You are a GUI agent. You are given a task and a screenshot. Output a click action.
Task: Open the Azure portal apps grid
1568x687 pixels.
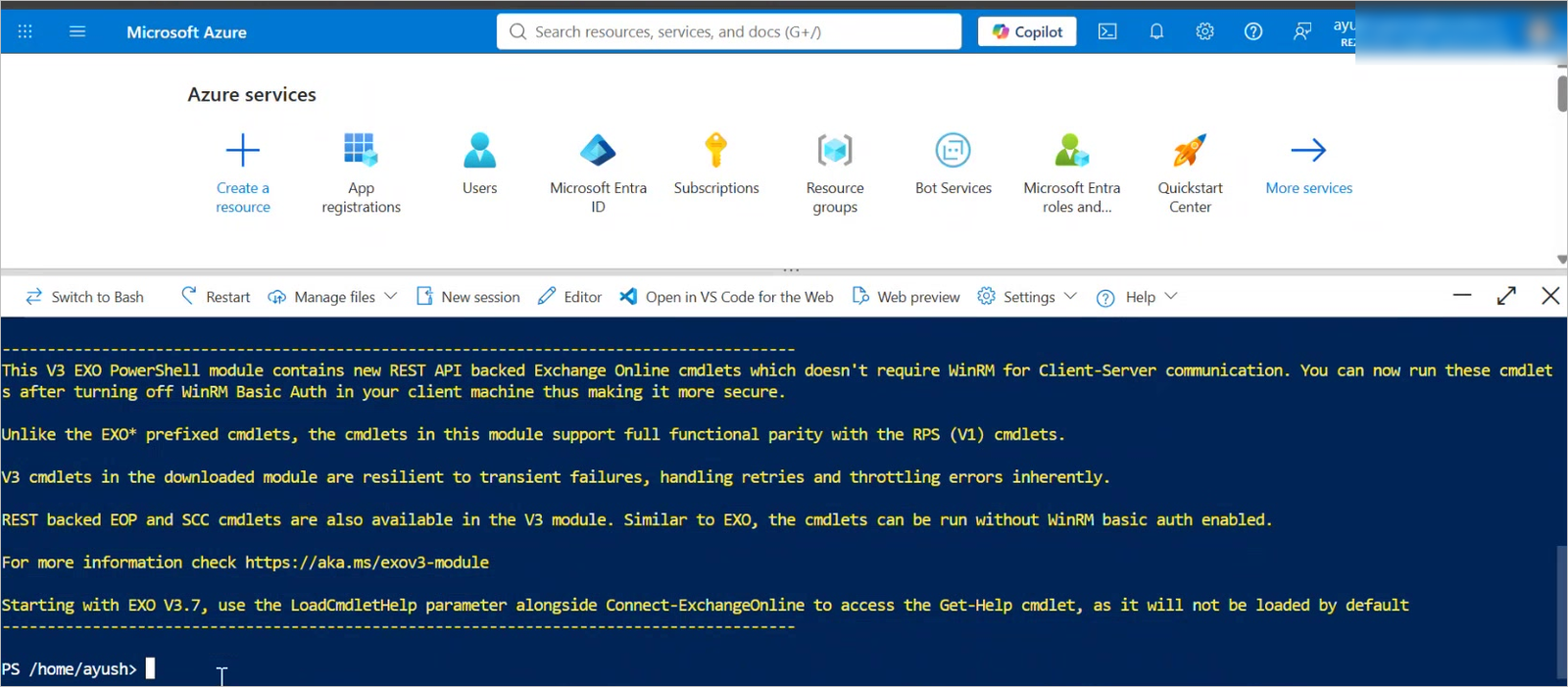(x=25, y=31)
